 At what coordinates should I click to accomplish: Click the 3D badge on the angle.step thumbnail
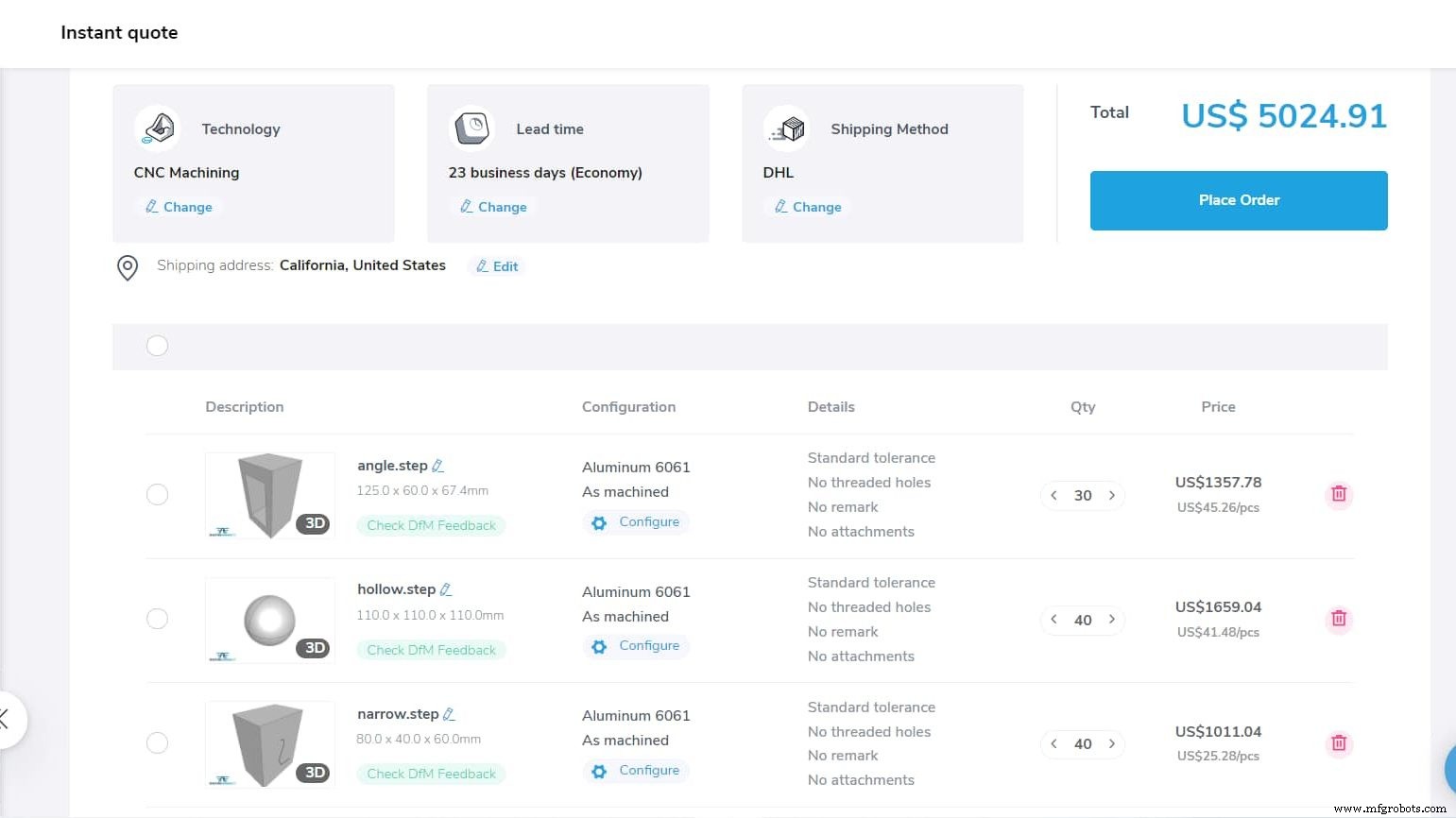(314, 523)
